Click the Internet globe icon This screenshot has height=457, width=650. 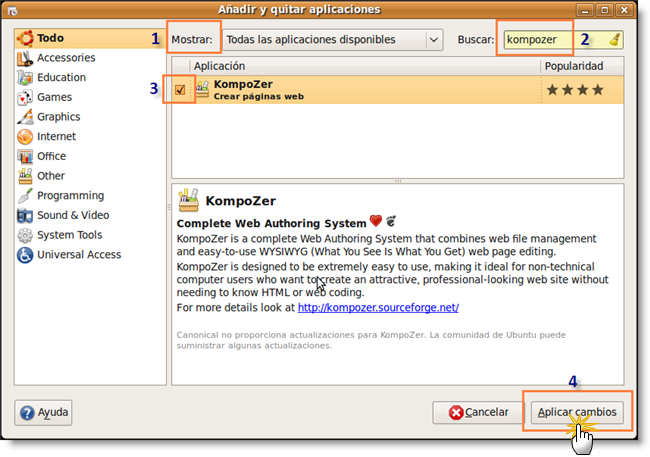coord(25,137)
